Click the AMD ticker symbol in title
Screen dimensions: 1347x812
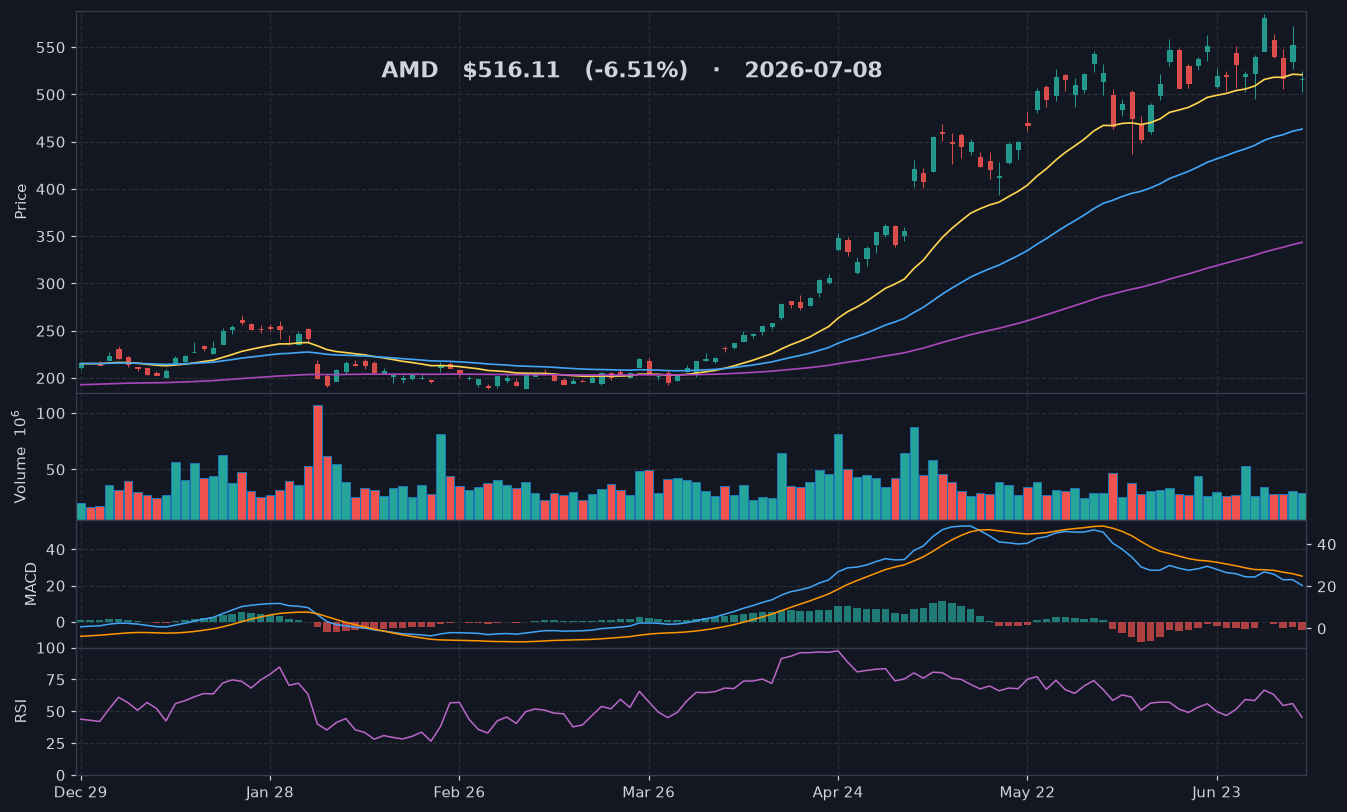click(x=410, y=71)
